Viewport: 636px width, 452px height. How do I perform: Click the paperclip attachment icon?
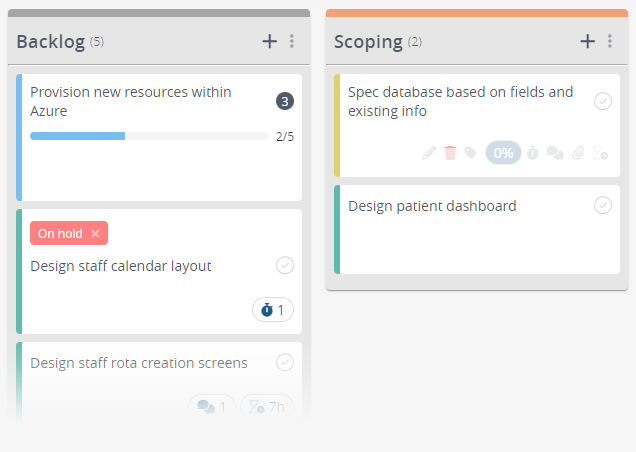click(578, 153)
